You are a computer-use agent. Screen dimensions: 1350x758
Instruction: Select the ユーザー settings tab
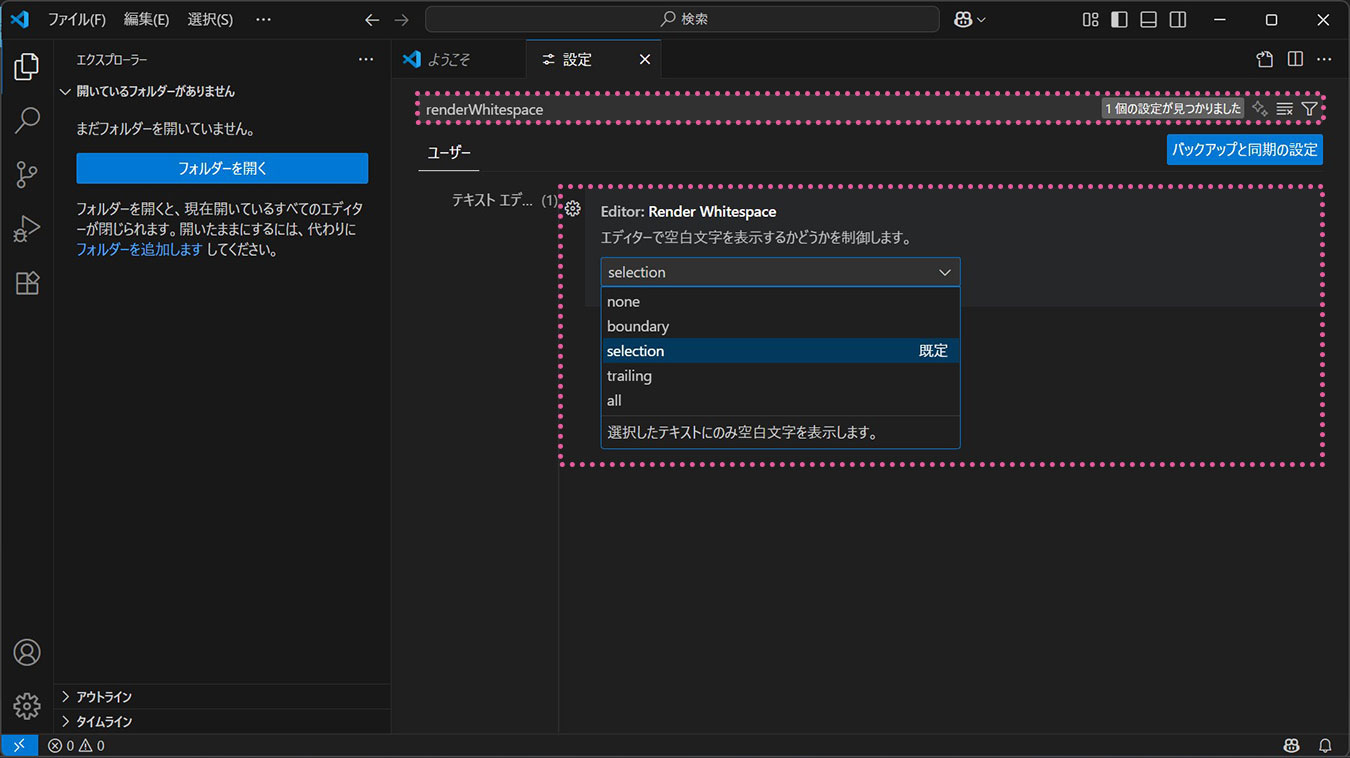[449, 152]
